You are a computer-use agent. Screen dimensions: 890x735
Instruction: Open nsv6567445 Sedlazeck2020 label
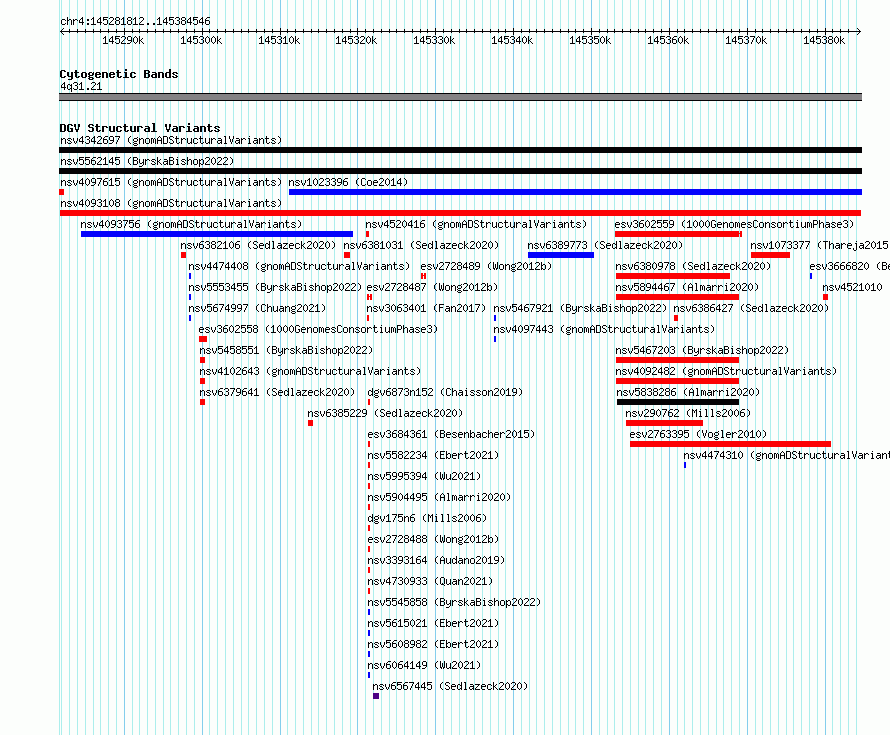click(x=450, y=686)
